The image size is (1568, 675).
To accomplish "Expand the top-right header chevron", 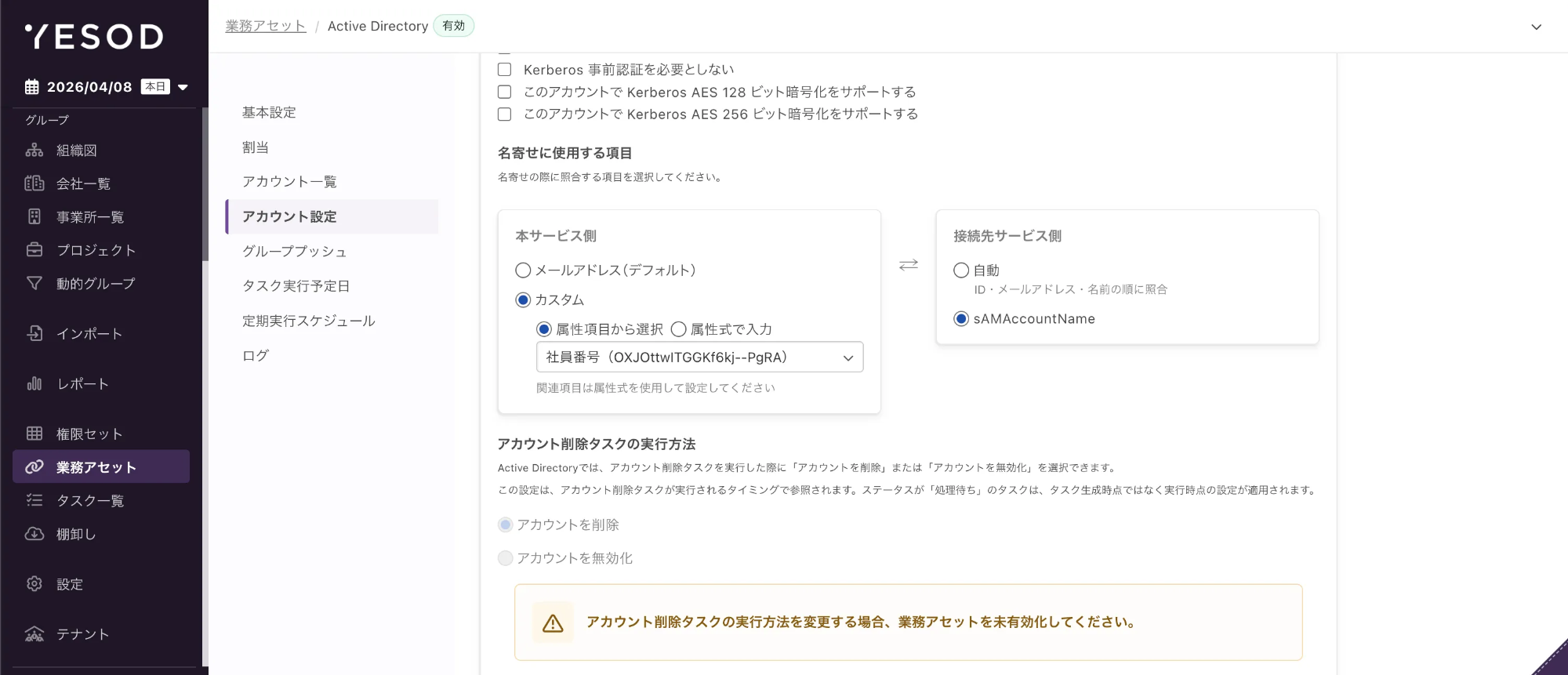I will click(1536, 27).
